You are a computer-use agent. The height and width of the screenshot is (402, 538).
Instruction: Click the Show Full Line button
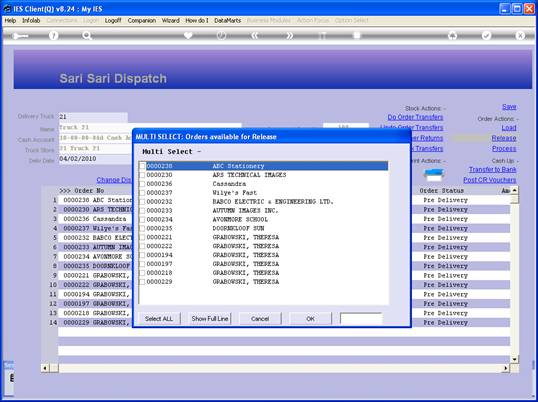coord(210,319)
